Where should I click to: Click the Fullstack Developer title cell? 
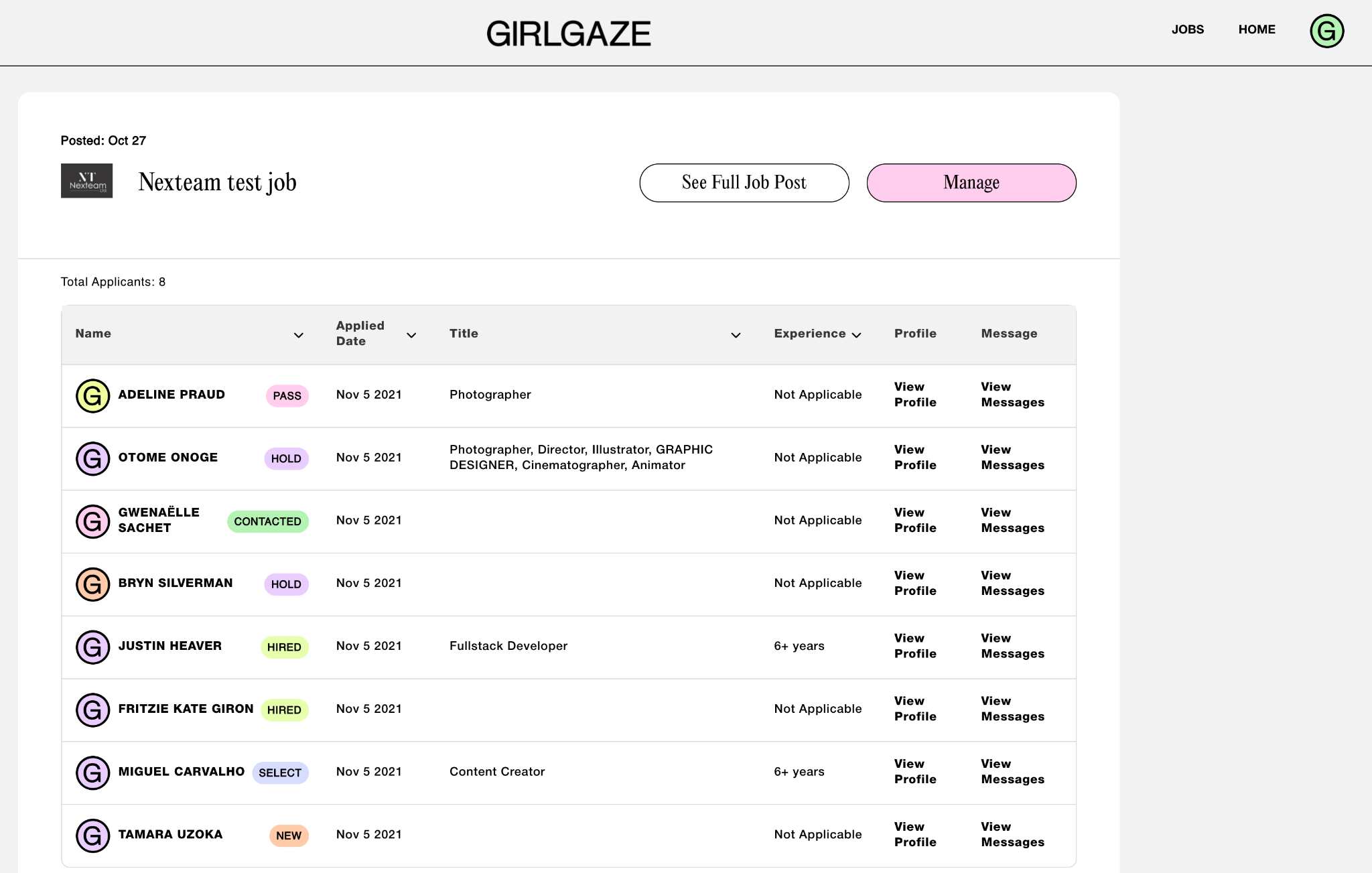click(x=508, y=646)
